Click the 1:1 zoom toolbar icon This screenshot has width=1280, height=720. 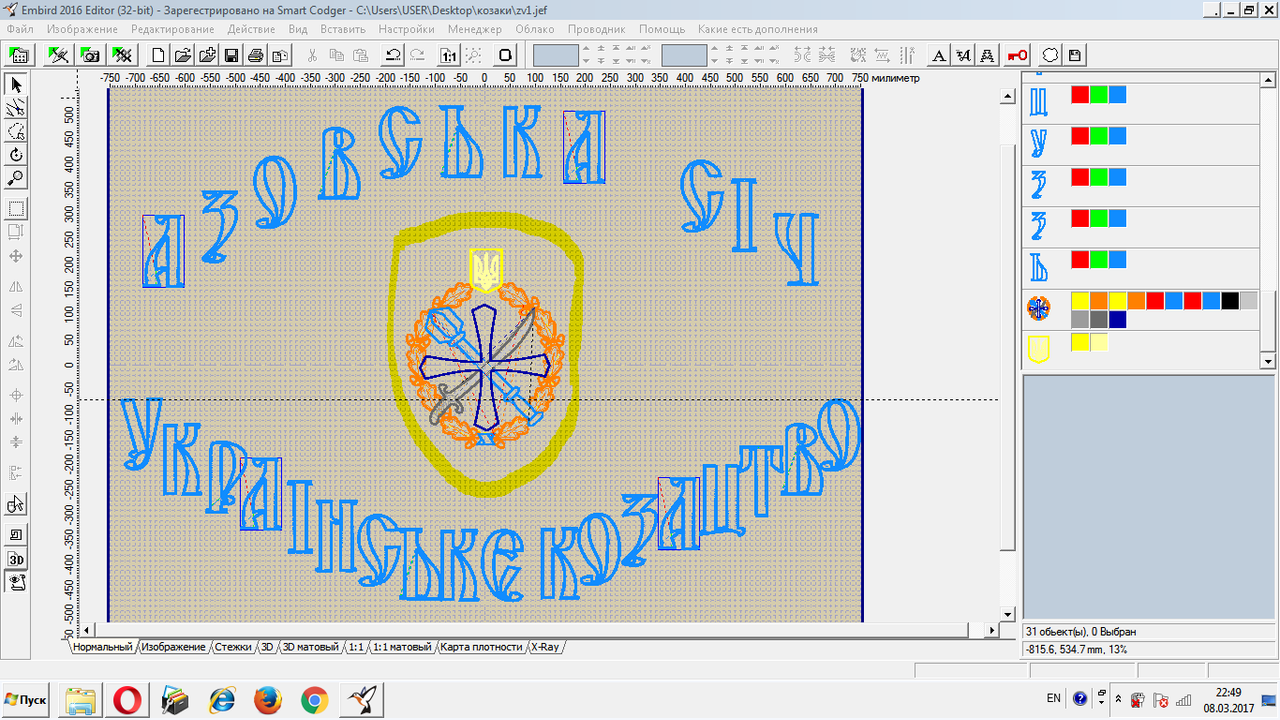tap(448, 55)
